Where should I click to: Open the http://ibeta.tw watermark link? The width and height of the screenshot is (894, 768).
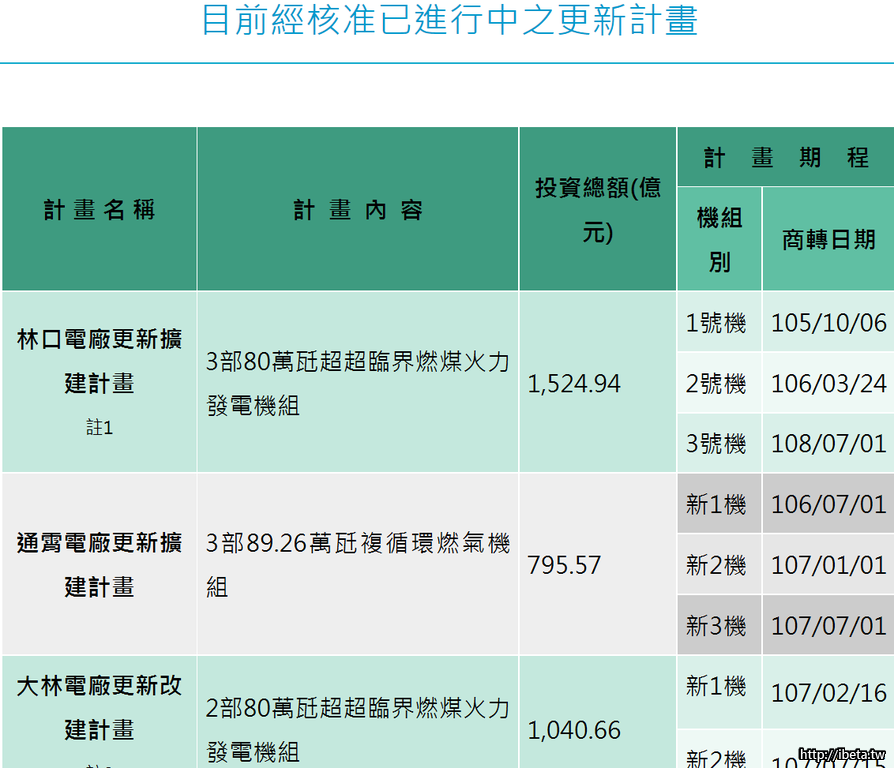pos(844,754)
